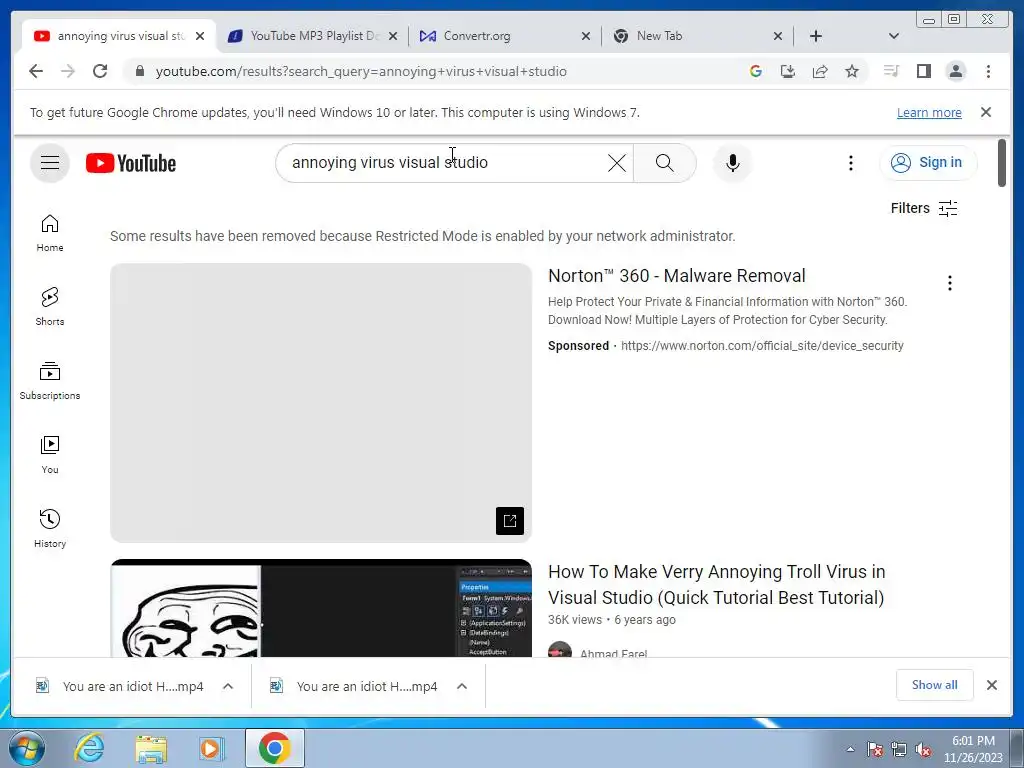Close the Convertr.org tab

tap(586, 36)
